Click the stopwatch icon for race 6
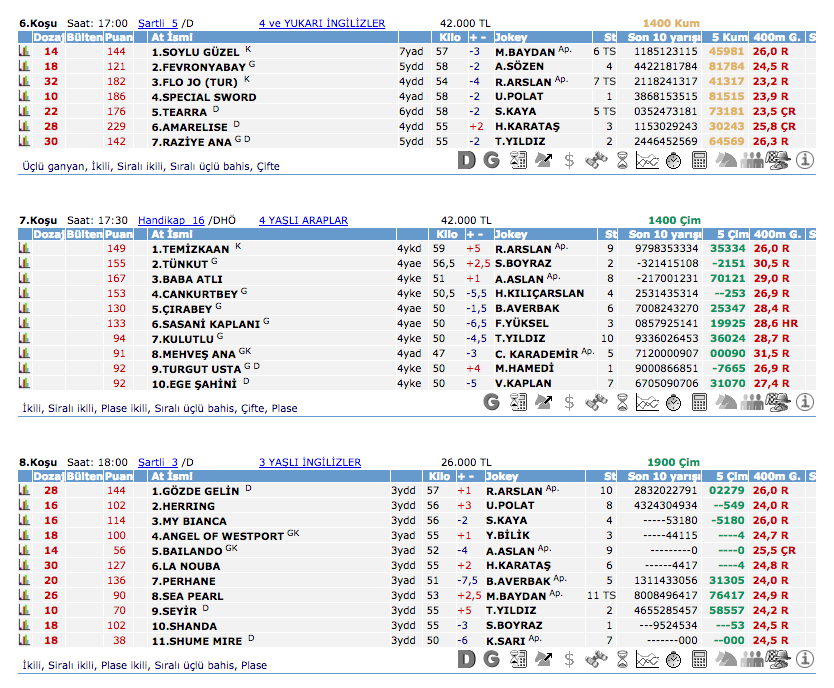The width and height of the screenshot is (834, 688). pyautogui.click(x=673, y=160)
